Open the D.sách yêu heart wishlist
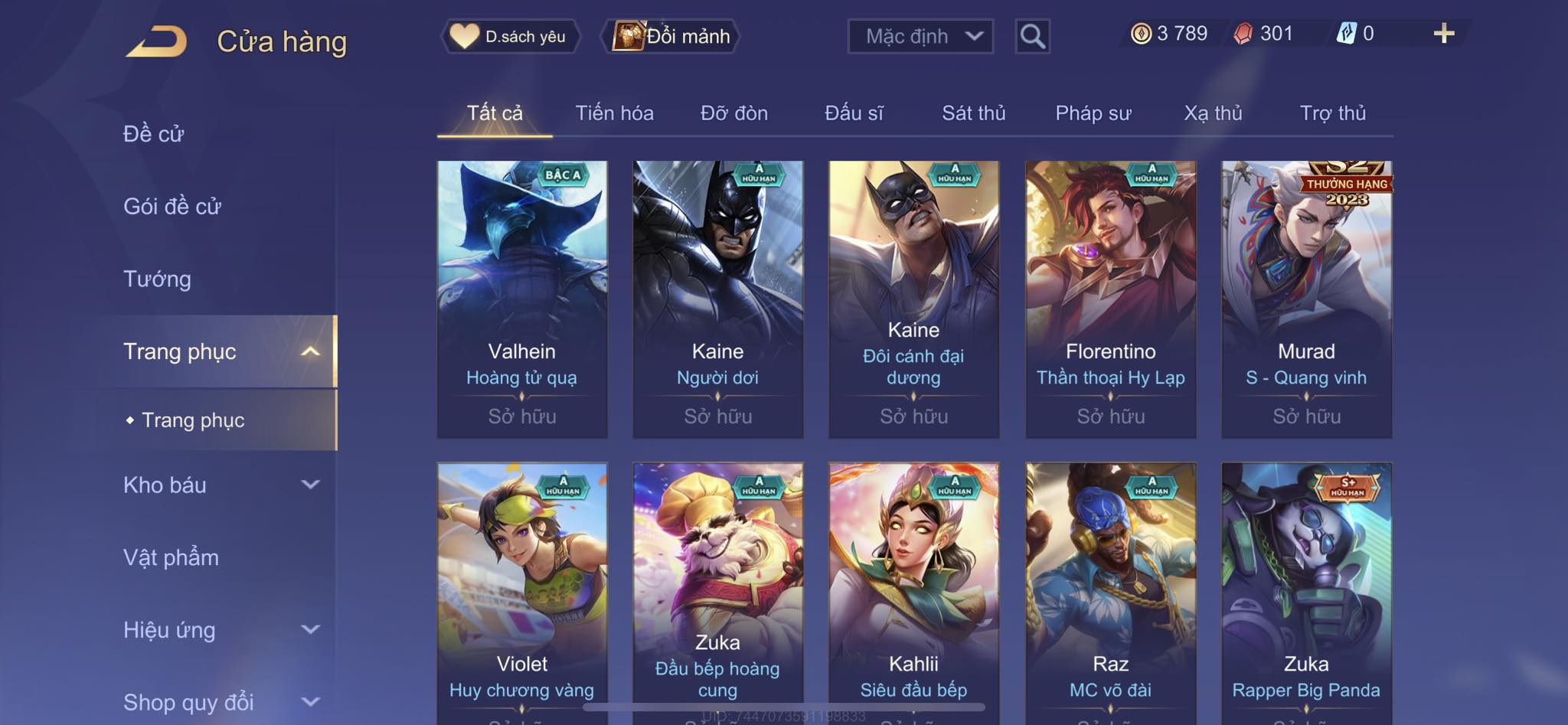 click(x=510, y=36)
